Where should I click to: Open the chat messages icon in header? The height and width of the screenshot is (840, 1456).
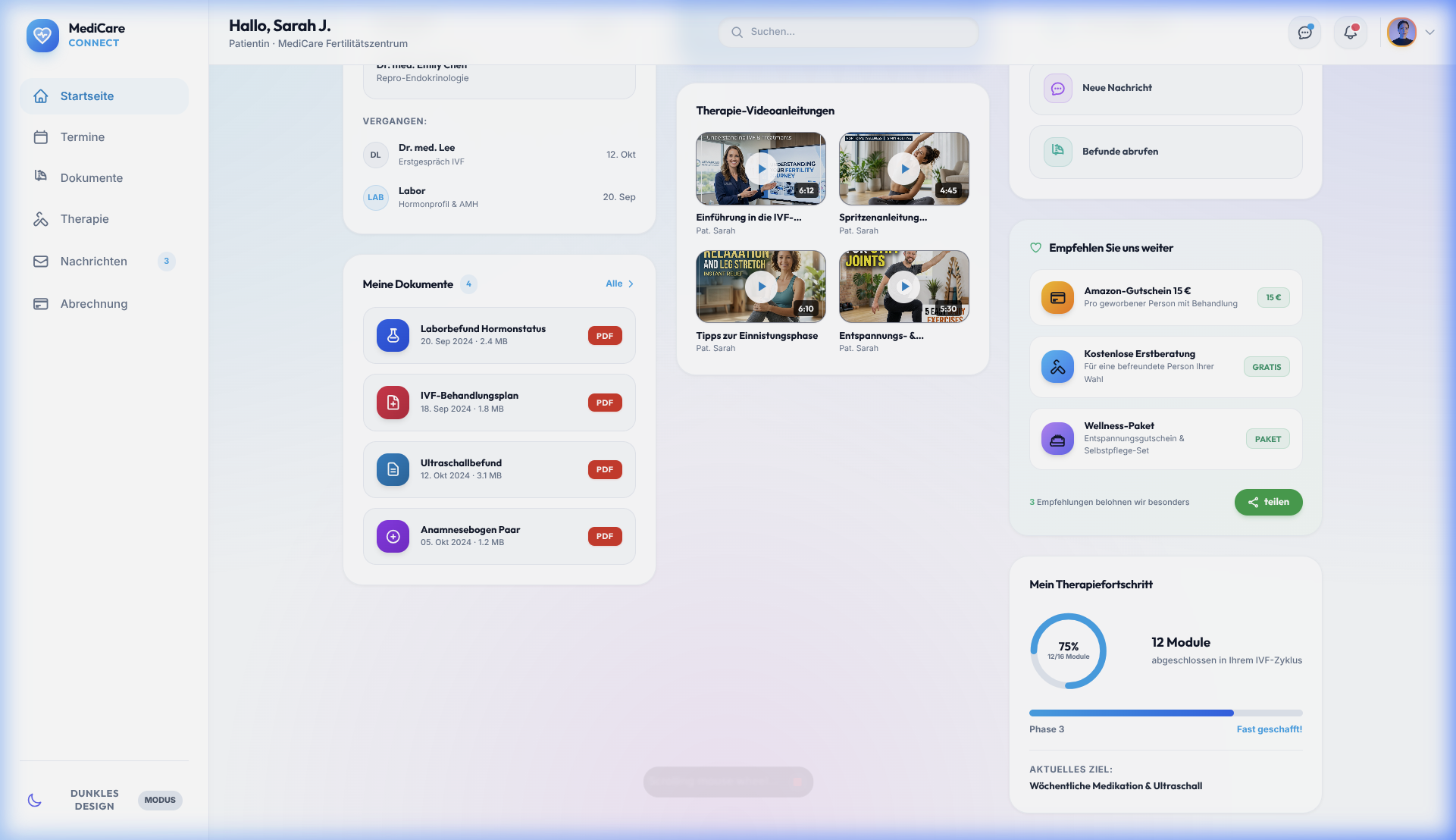[1304, 33]
